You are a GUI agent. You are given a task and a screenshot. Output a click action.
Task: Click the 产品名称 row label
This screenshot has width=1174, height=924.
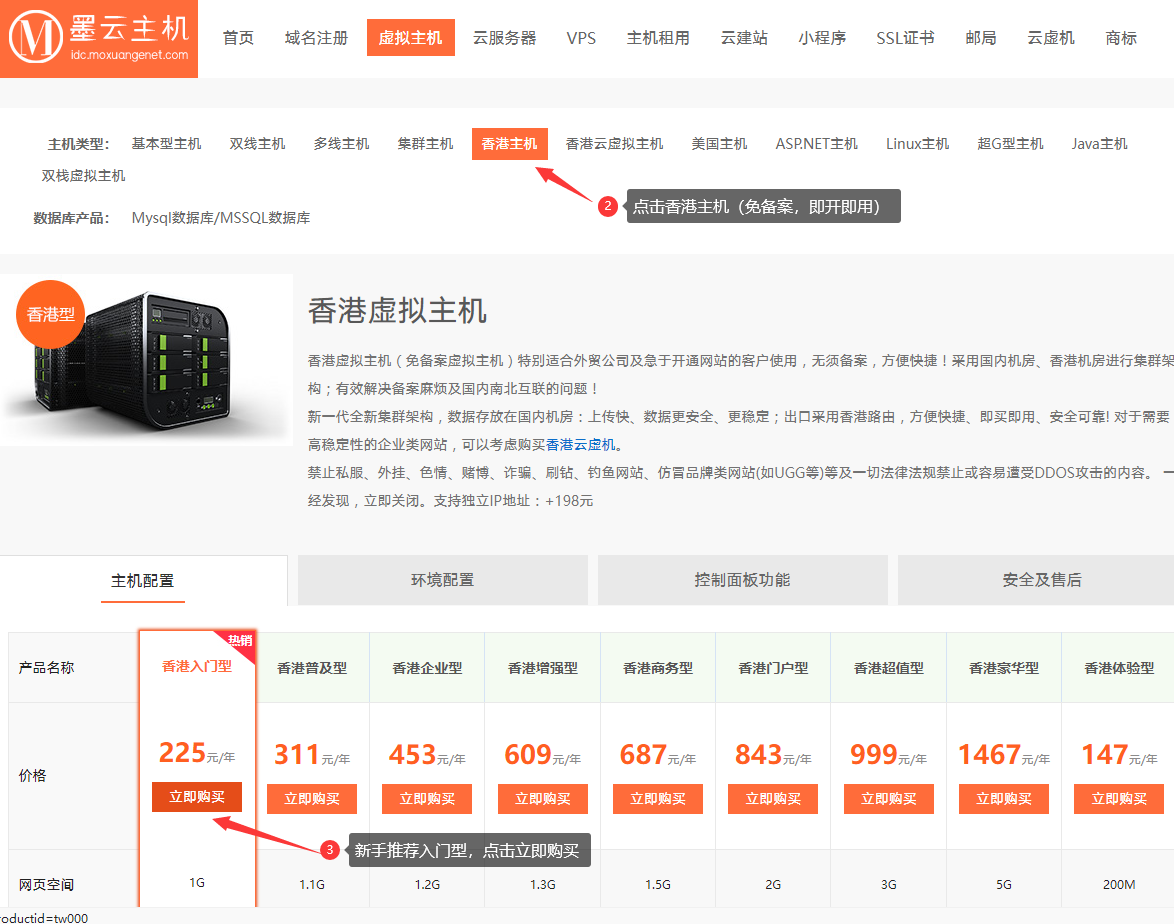46,668
